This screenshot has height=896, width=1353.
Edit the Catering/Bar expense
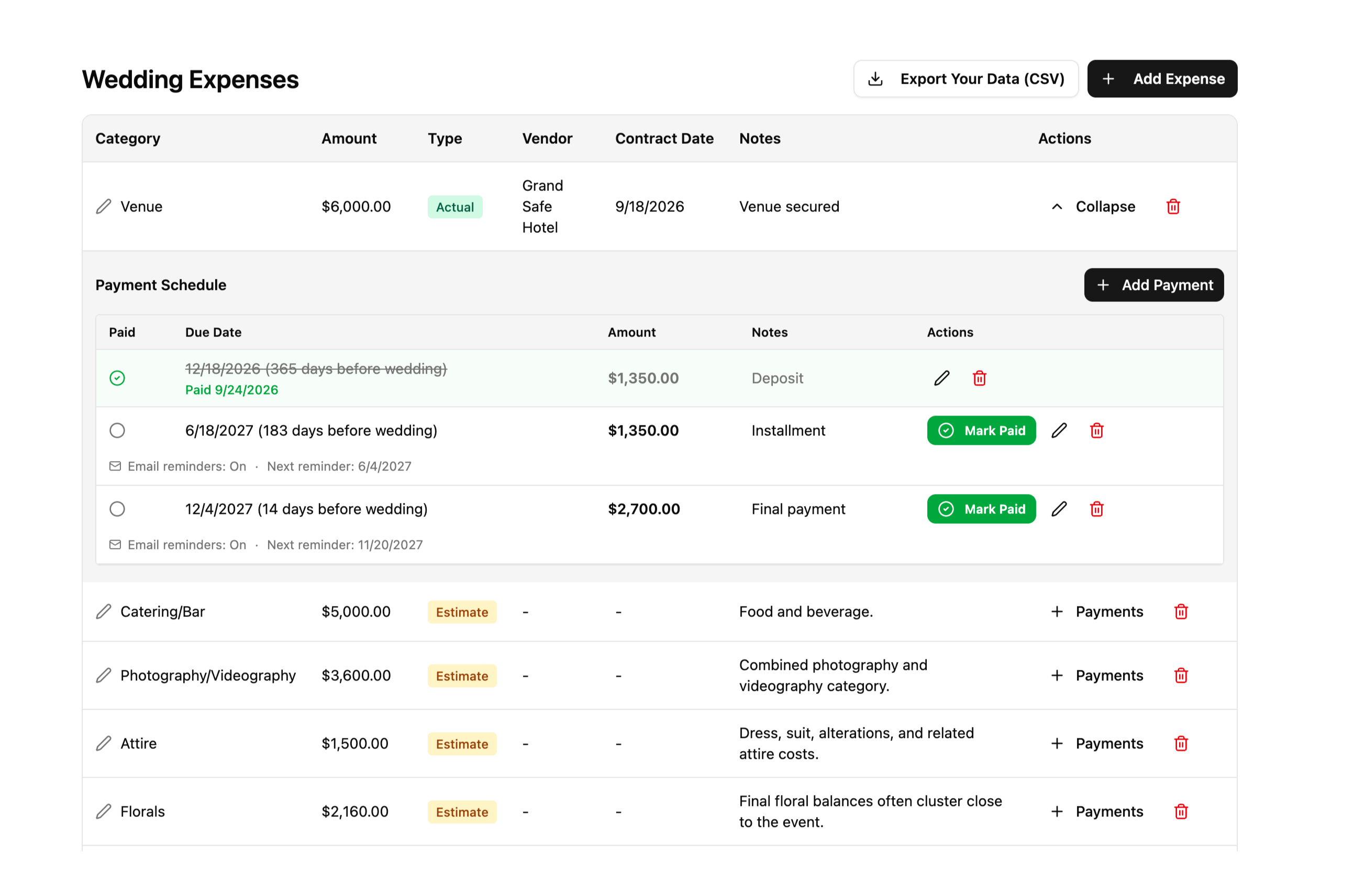(x=104, y=612)
